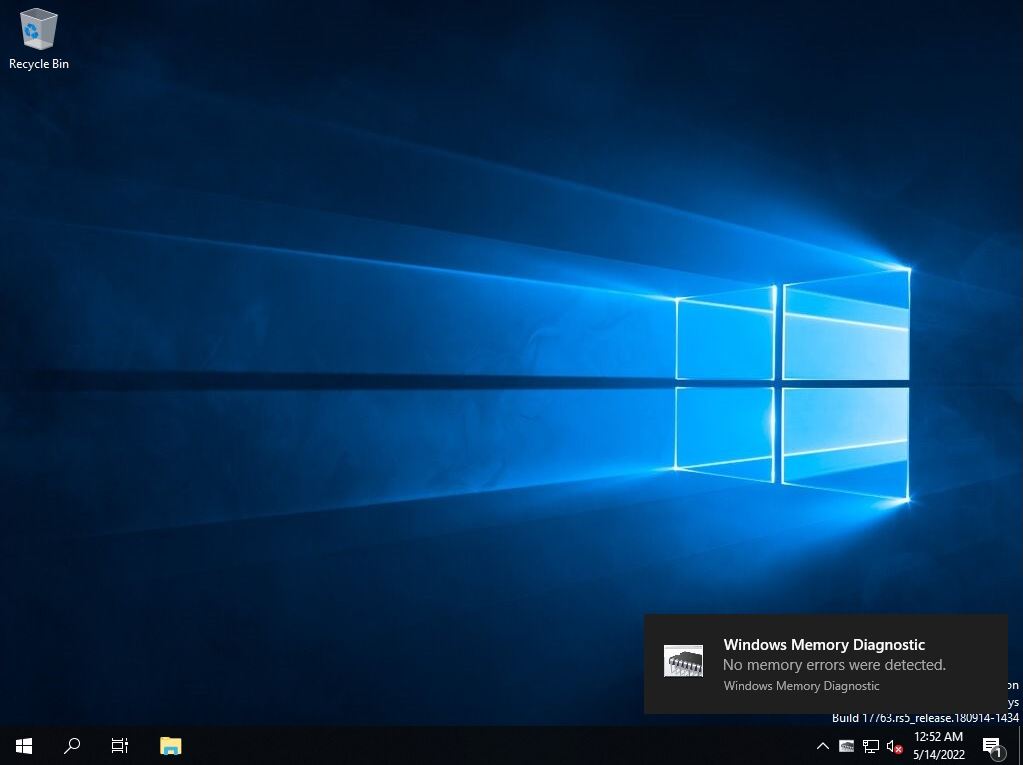The image size is (1023, 765).
Task: Click the memory chip icon in notification
Action: (683, 661)
